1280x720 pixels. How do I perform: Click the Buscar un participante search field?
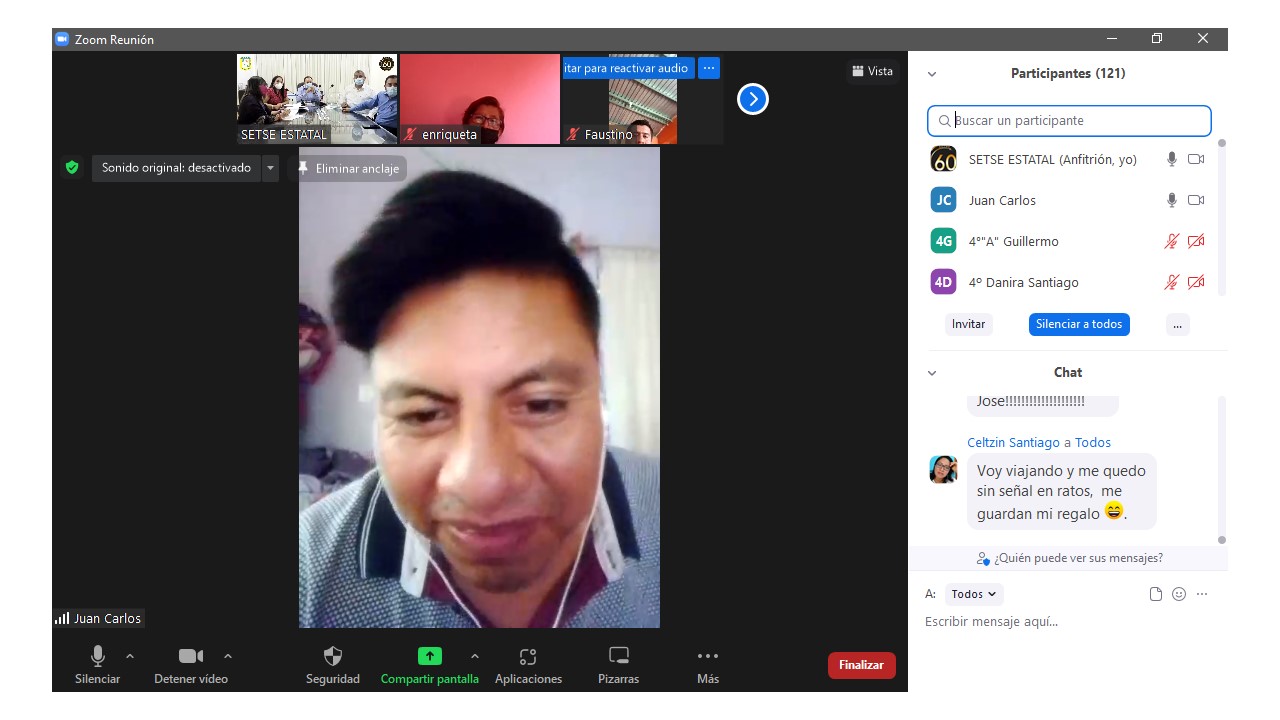click(x=1069, y=121)
